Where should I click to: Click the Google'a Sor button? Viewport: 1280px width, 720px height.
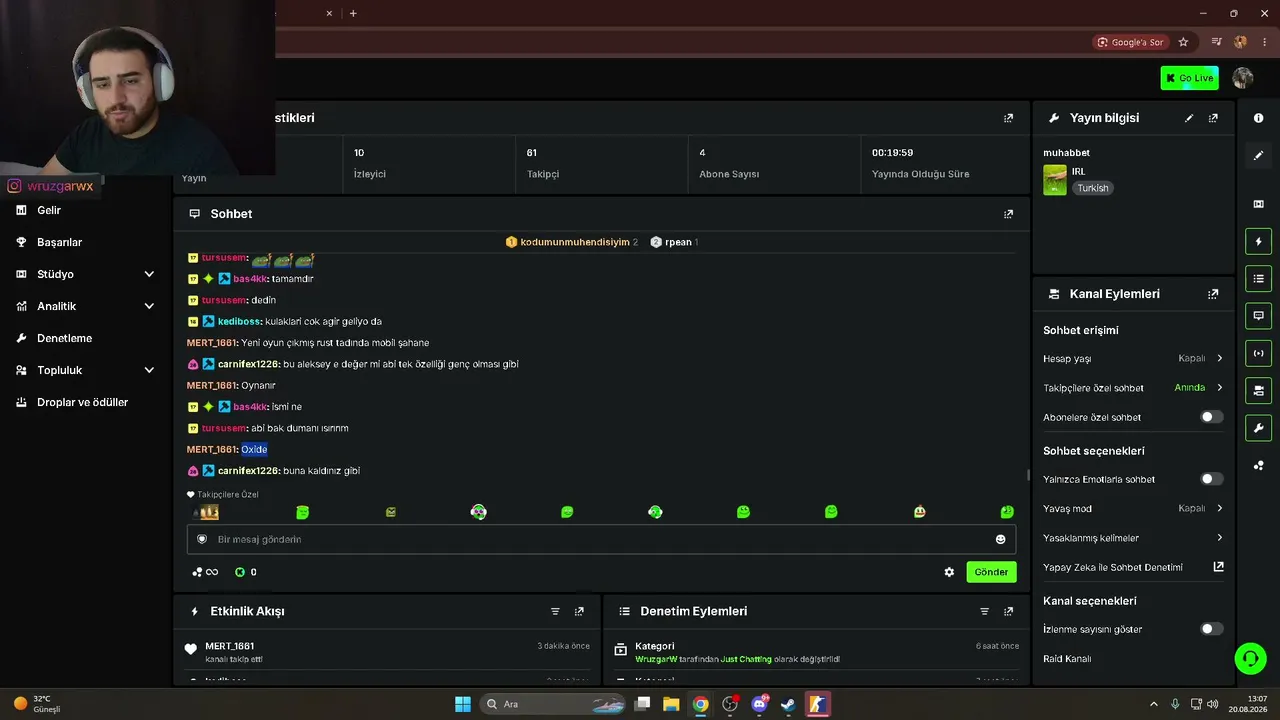1131,42
